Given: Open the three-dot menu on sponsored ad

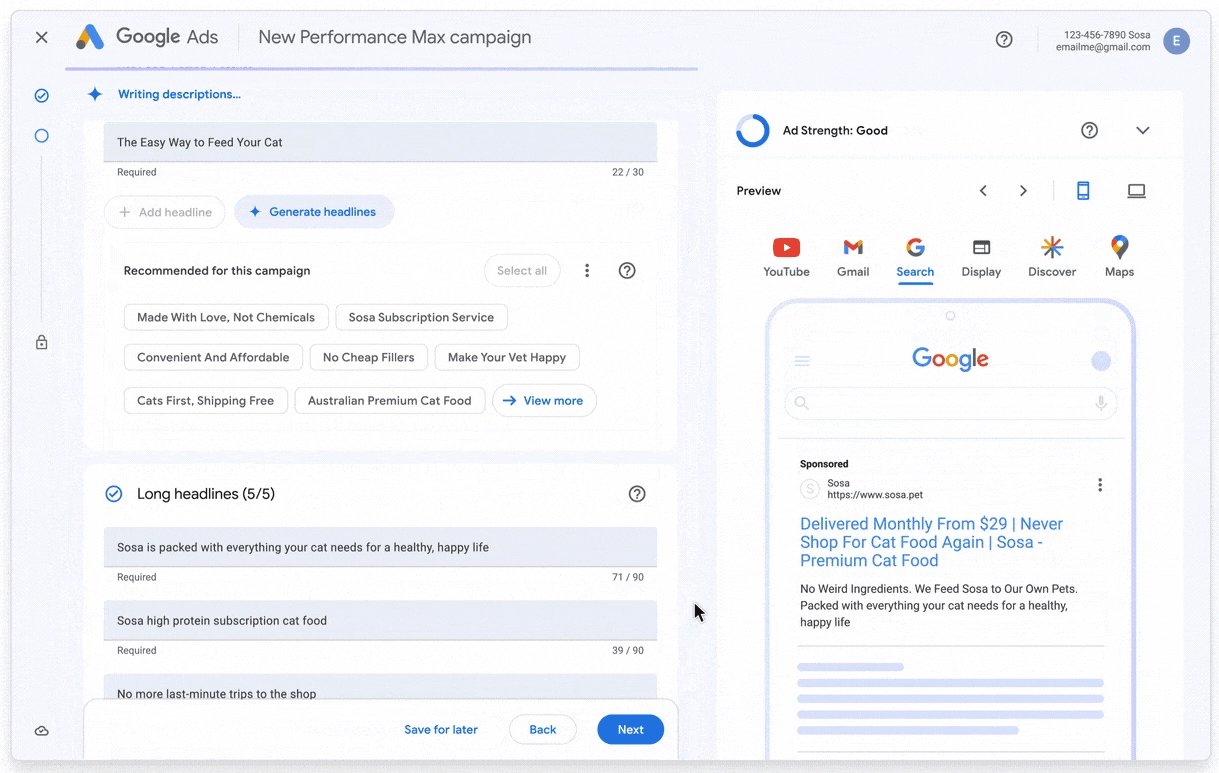Looking at the screenshot, I should 1100,485.
